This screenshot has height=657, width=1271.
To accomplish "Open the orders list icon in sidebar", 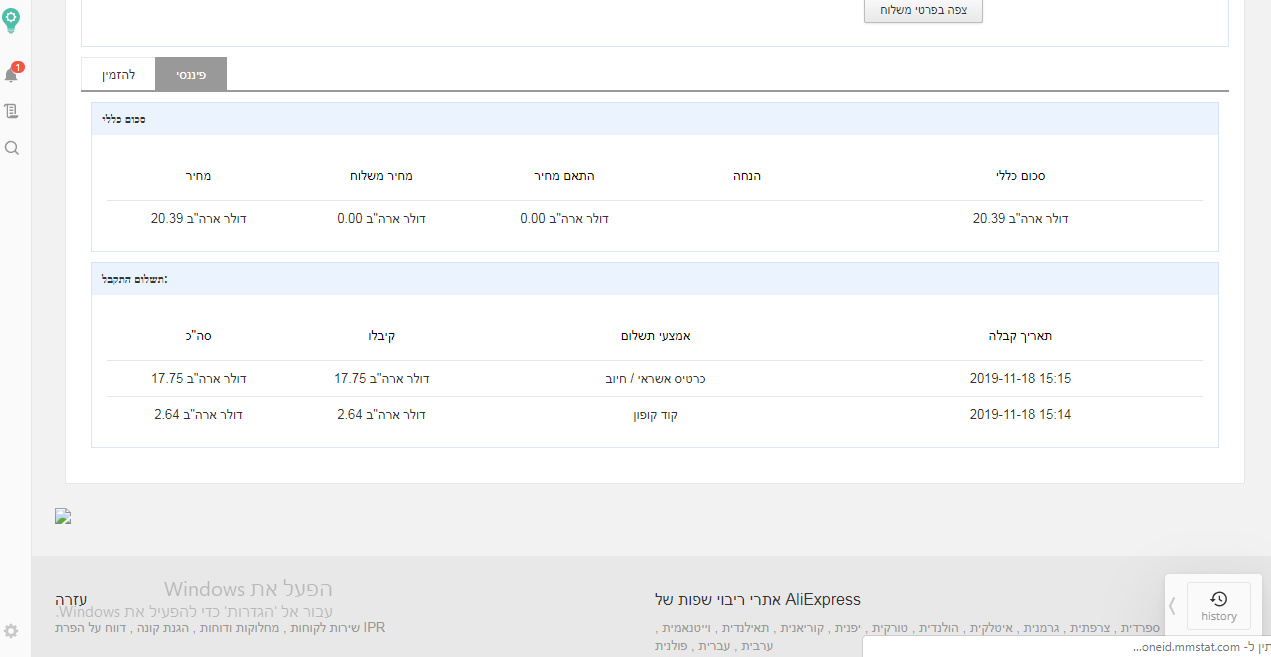I will [11, 110].
